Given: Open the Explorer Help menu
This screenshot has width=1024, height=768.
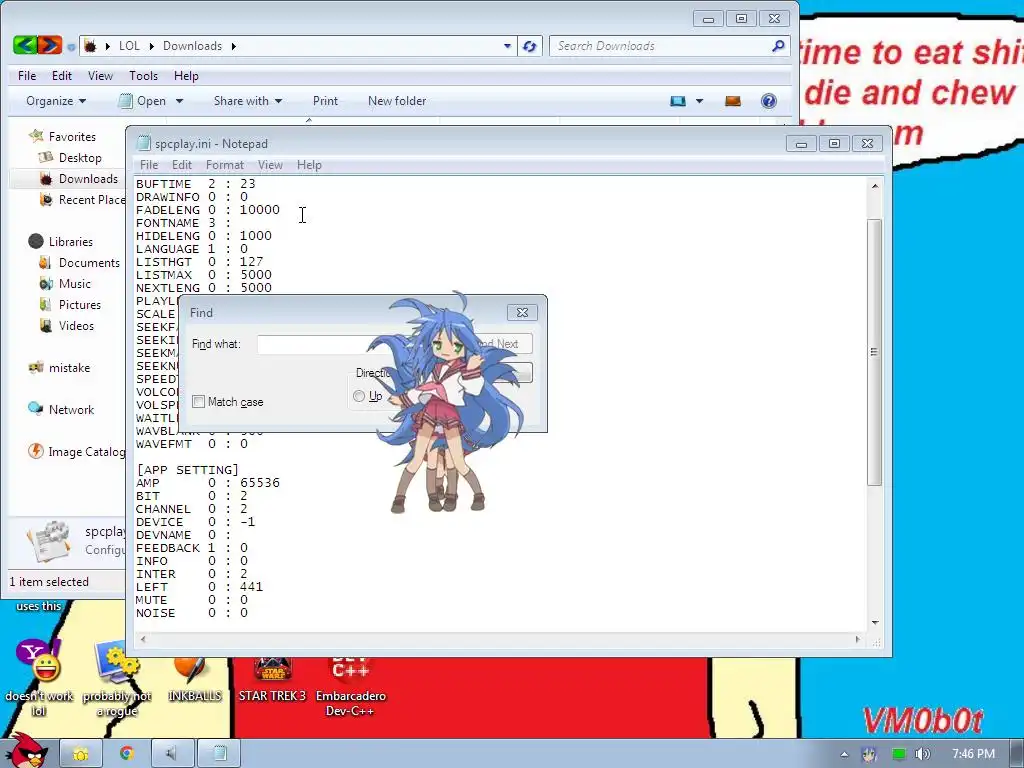Looking at the screenshot, I should [x=185, y=76].
